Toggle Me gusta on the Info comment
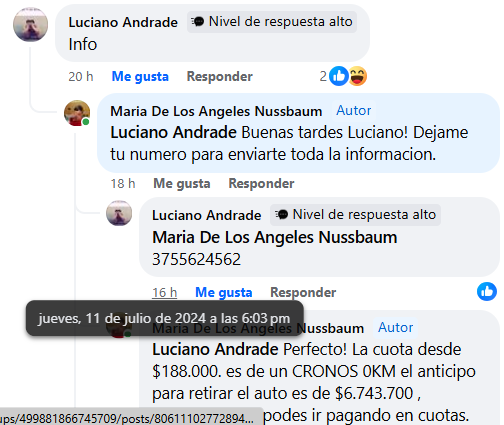The width and height of the screenshot is (504, 425). [x=140, y=76]
